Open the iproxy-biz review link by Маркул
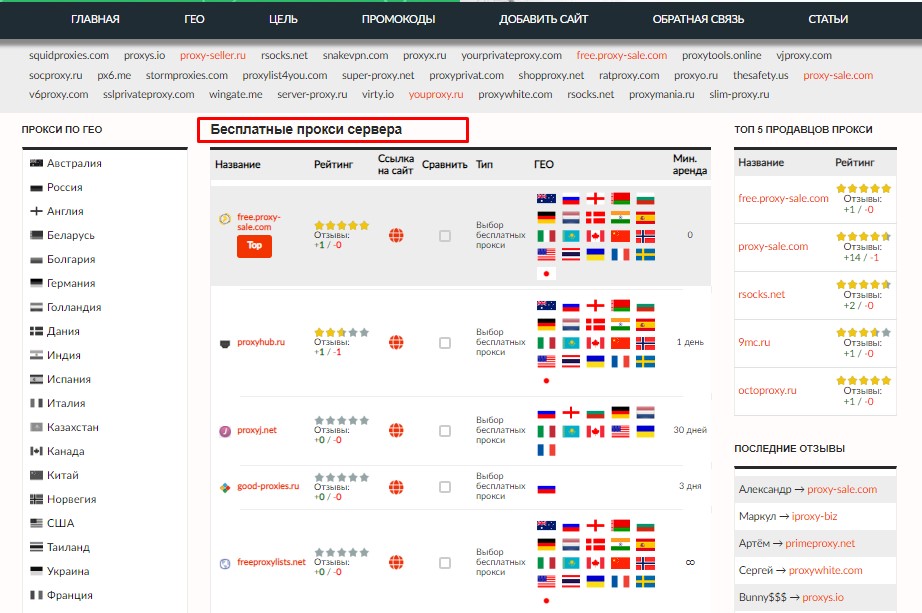 click(814, 516)
